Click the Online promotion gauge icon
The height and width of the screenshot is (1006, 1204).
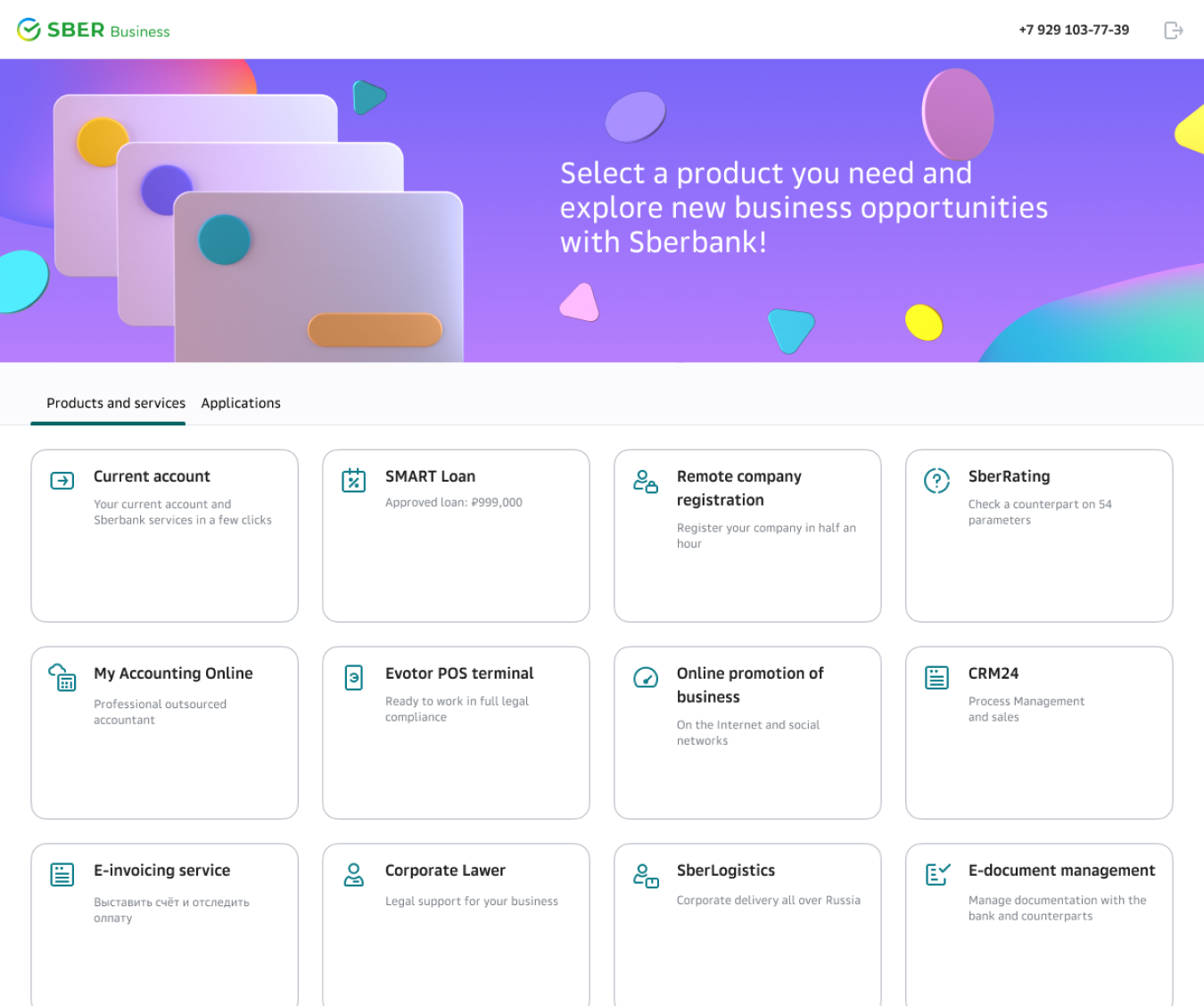(646, 678)
